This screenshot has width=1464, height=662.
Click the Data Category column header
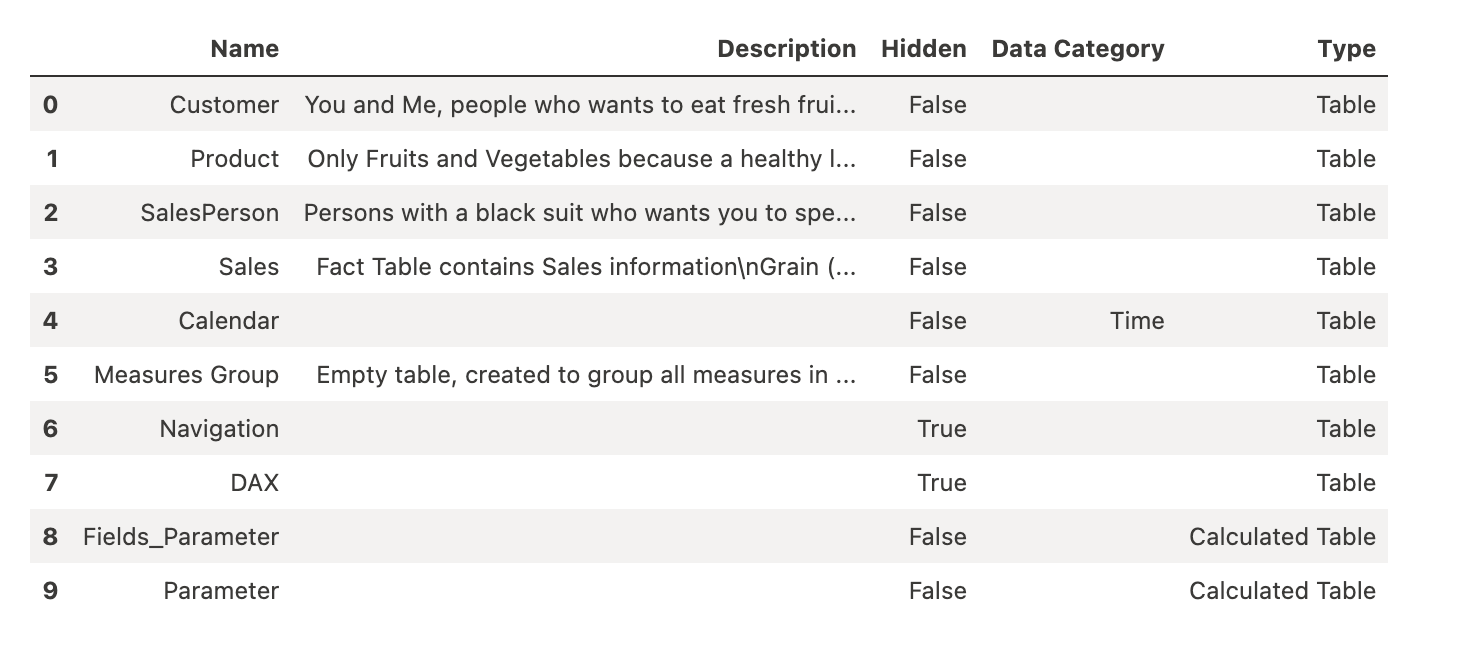[x=1078, y=49]
